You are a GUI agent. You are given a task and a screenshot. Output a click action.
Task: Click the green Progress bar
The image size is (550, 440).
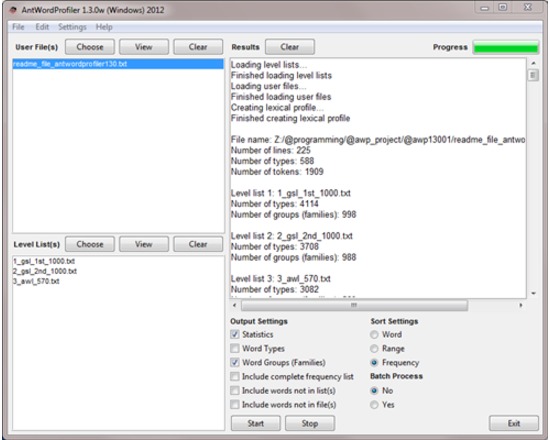505,47
